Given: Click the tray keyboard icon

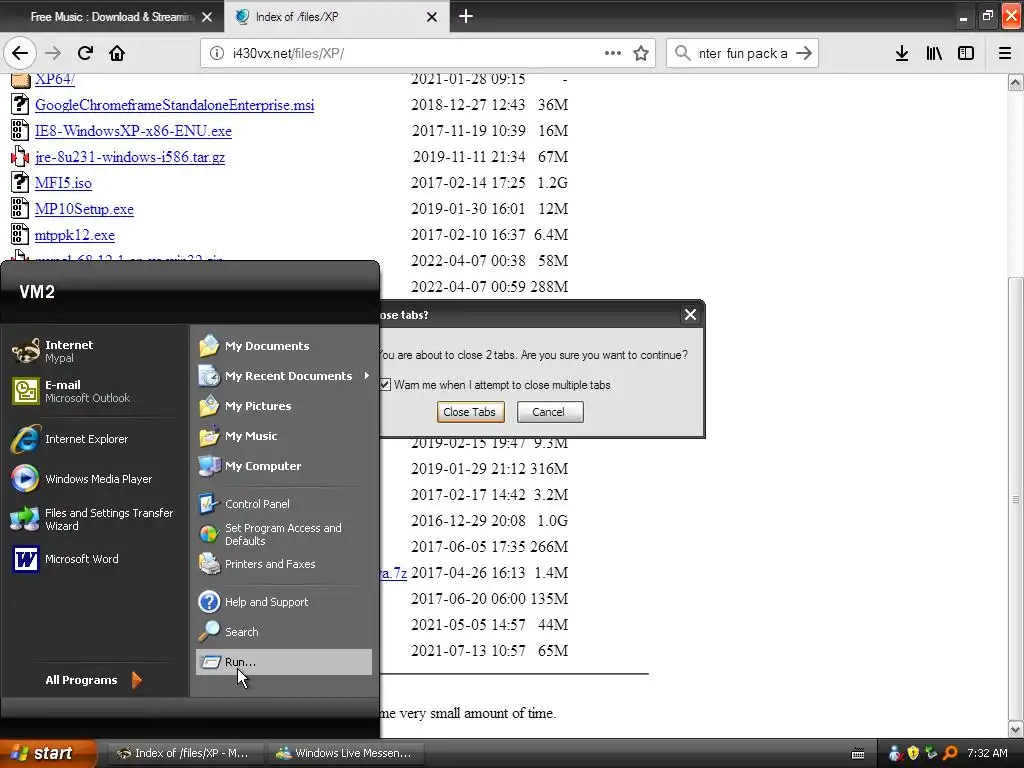Looking at the screenshot, I should click(858, 754).
